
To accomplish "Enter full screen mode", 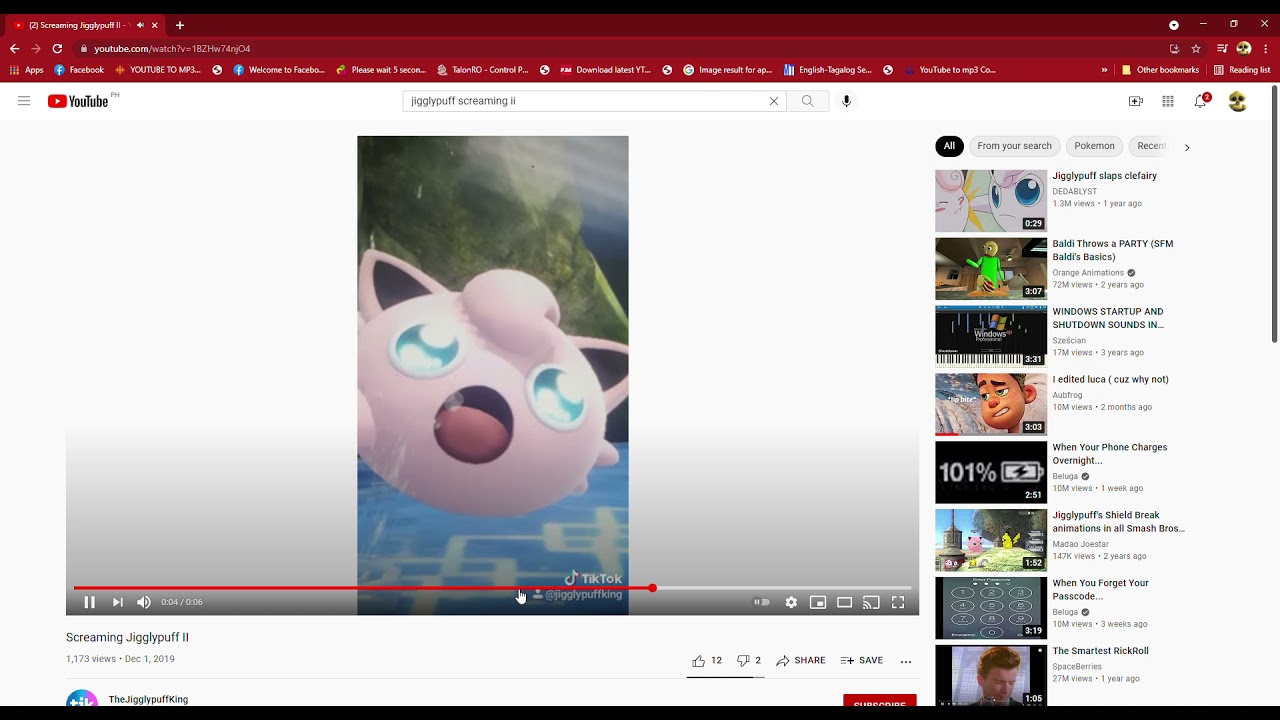I will 898,602.
